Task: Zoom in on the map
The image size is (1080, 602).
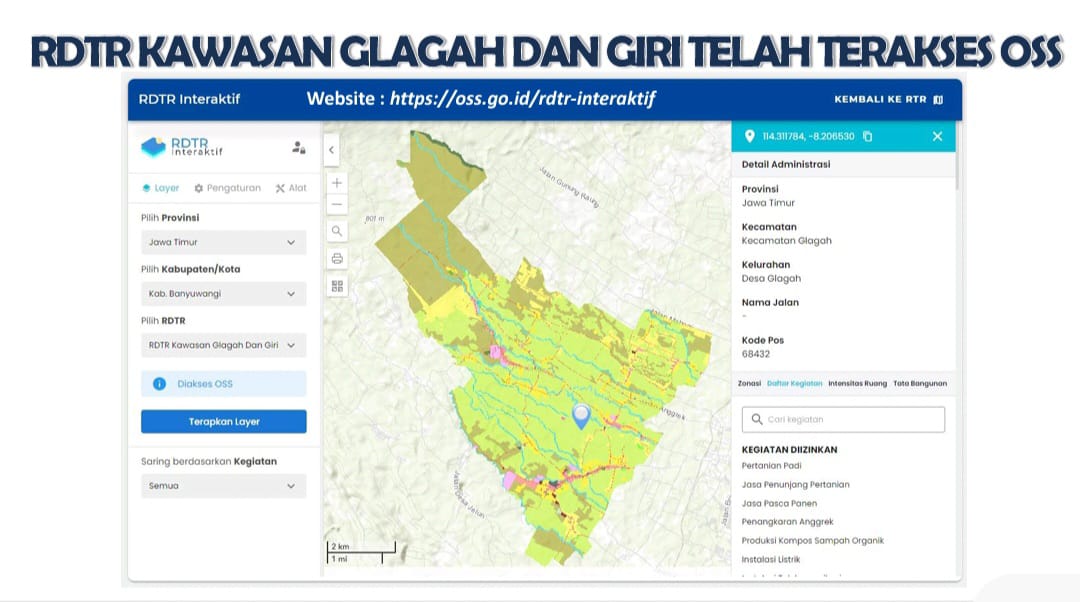Action: [337, 183]
